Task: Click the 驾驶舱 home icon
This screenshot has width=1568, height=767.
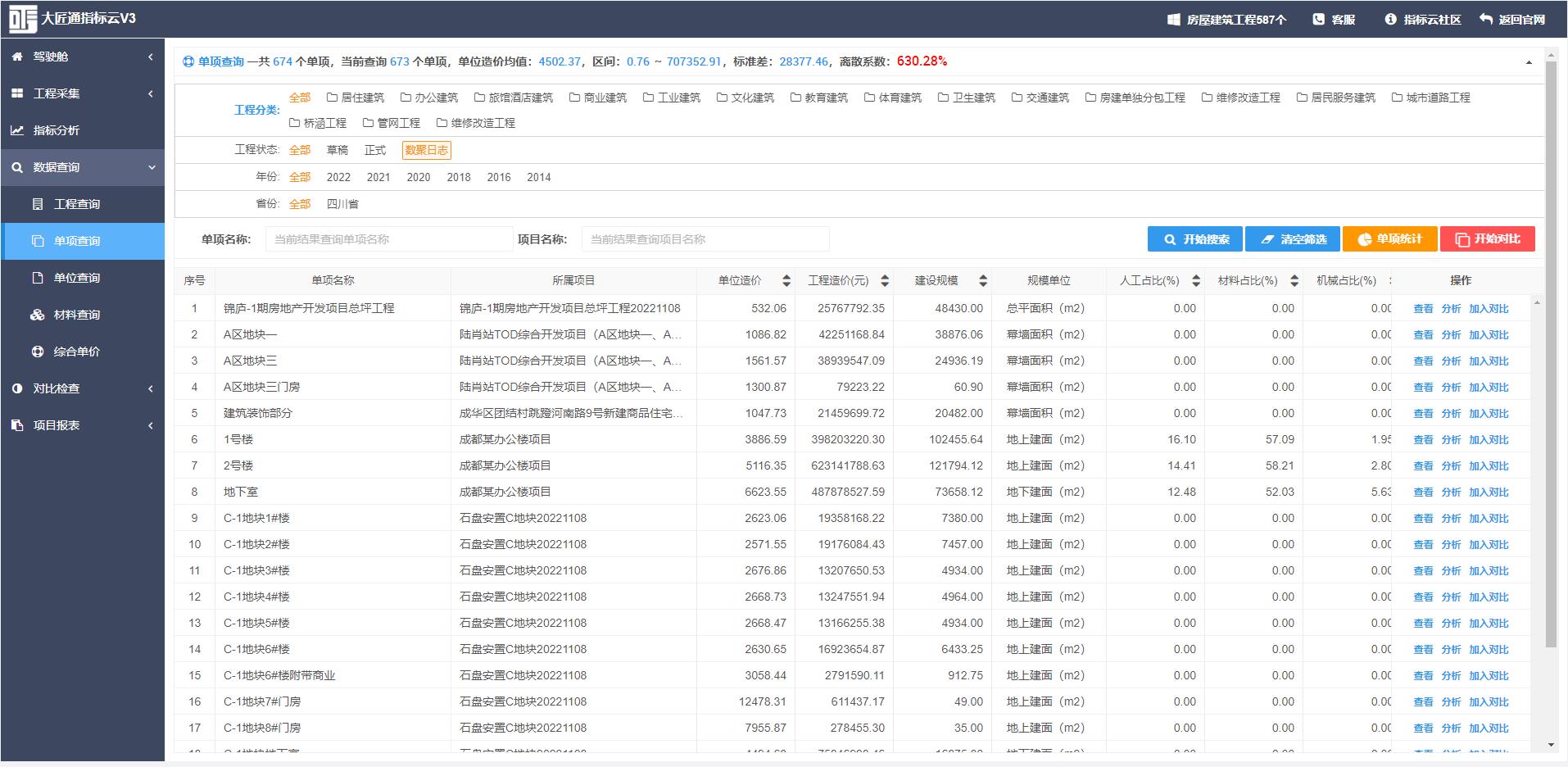Action: (17, 57)
